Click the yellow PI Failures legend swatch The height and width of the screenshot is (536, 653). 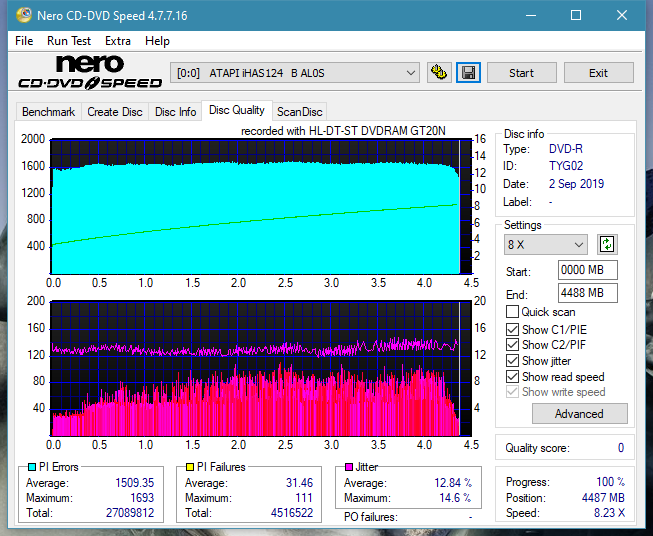click(x=190, y=467)
